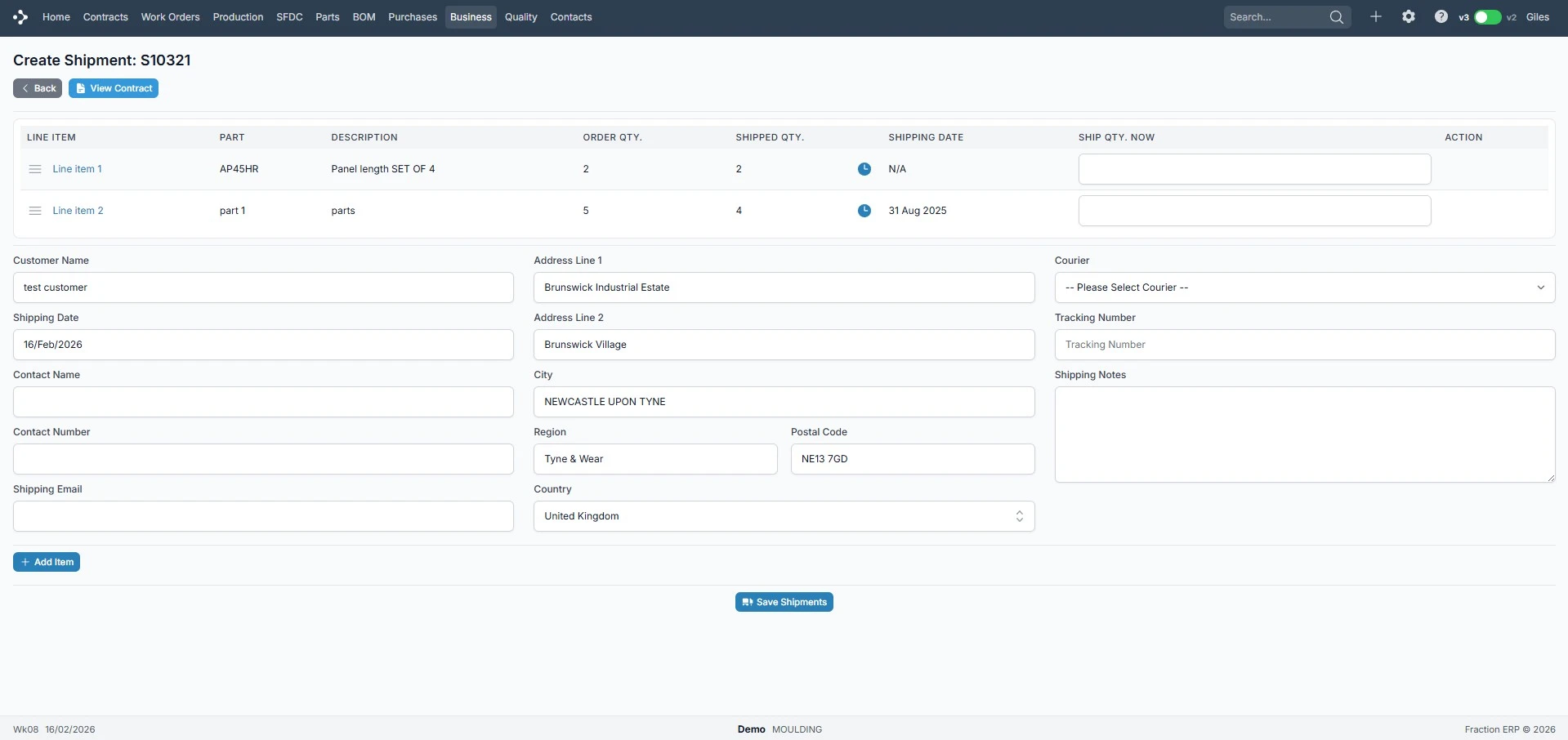This screenshot has height=740, width=1568.
Task: Open the Line item 2 link
Action: (x=78, y=211)
